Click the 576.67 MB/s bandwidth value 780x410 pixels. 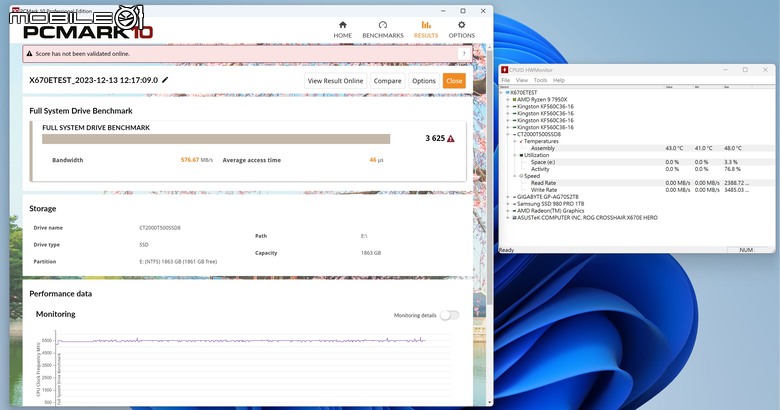(x=196, y=160)
